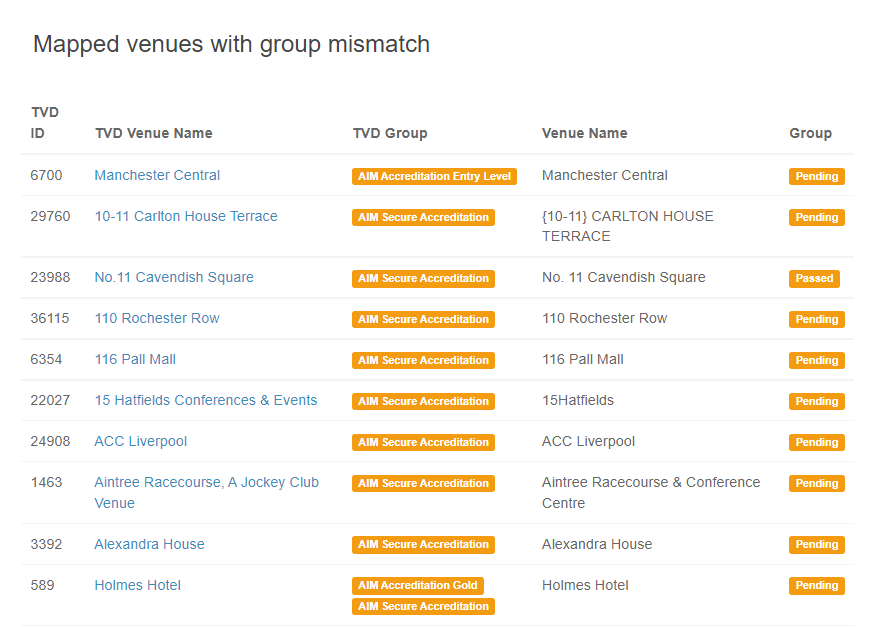Open the No.11 Cavendish Square link

(x=174, y=277)
